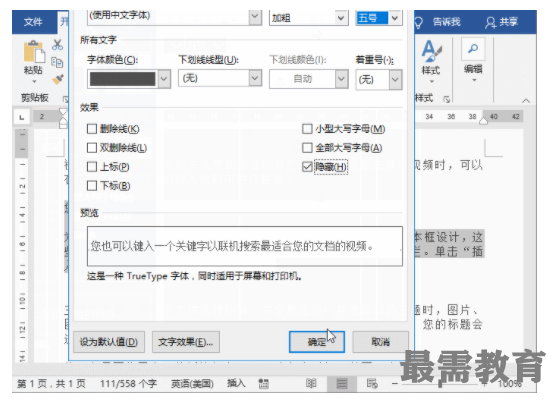The image size is (552, 406).
Task: Click the zoom out minus icon
Action: click(395, 383)
